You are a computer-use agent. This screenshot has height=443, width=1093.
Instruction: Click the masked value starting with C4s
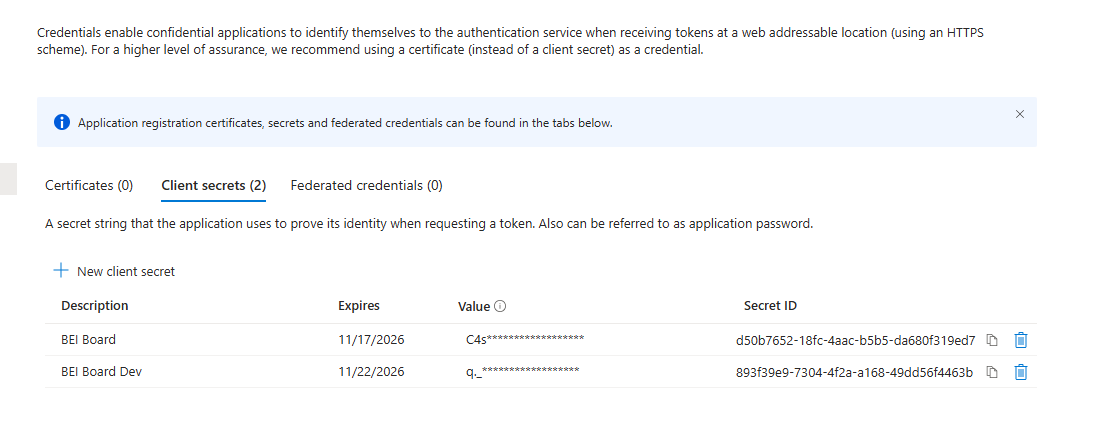(x=525, y=340)
